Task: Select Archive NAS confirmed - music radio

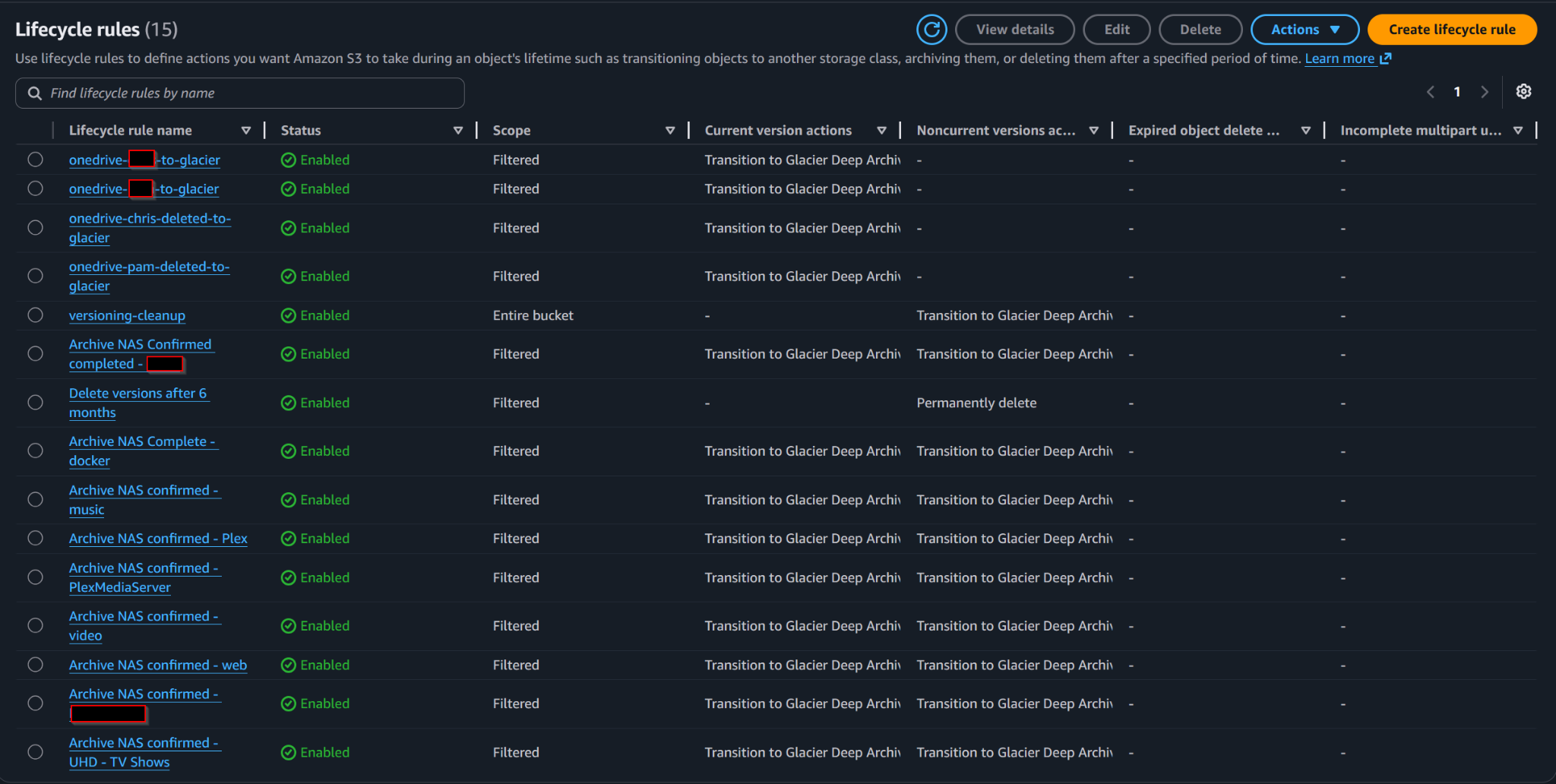Action: [35, 499]
